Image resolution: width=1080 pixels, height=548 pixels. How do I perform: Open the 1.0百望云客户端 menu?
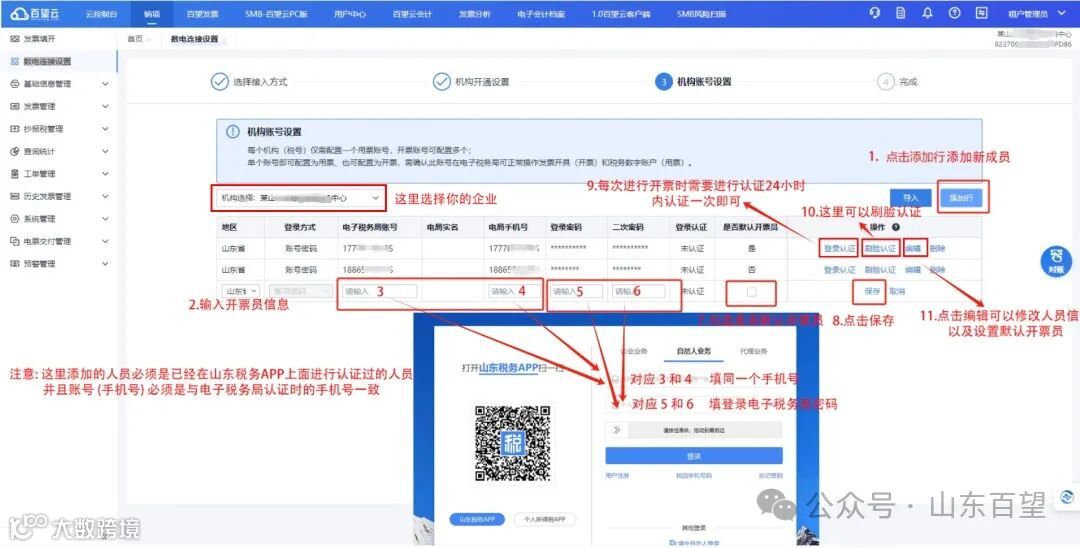click(621, 14)
